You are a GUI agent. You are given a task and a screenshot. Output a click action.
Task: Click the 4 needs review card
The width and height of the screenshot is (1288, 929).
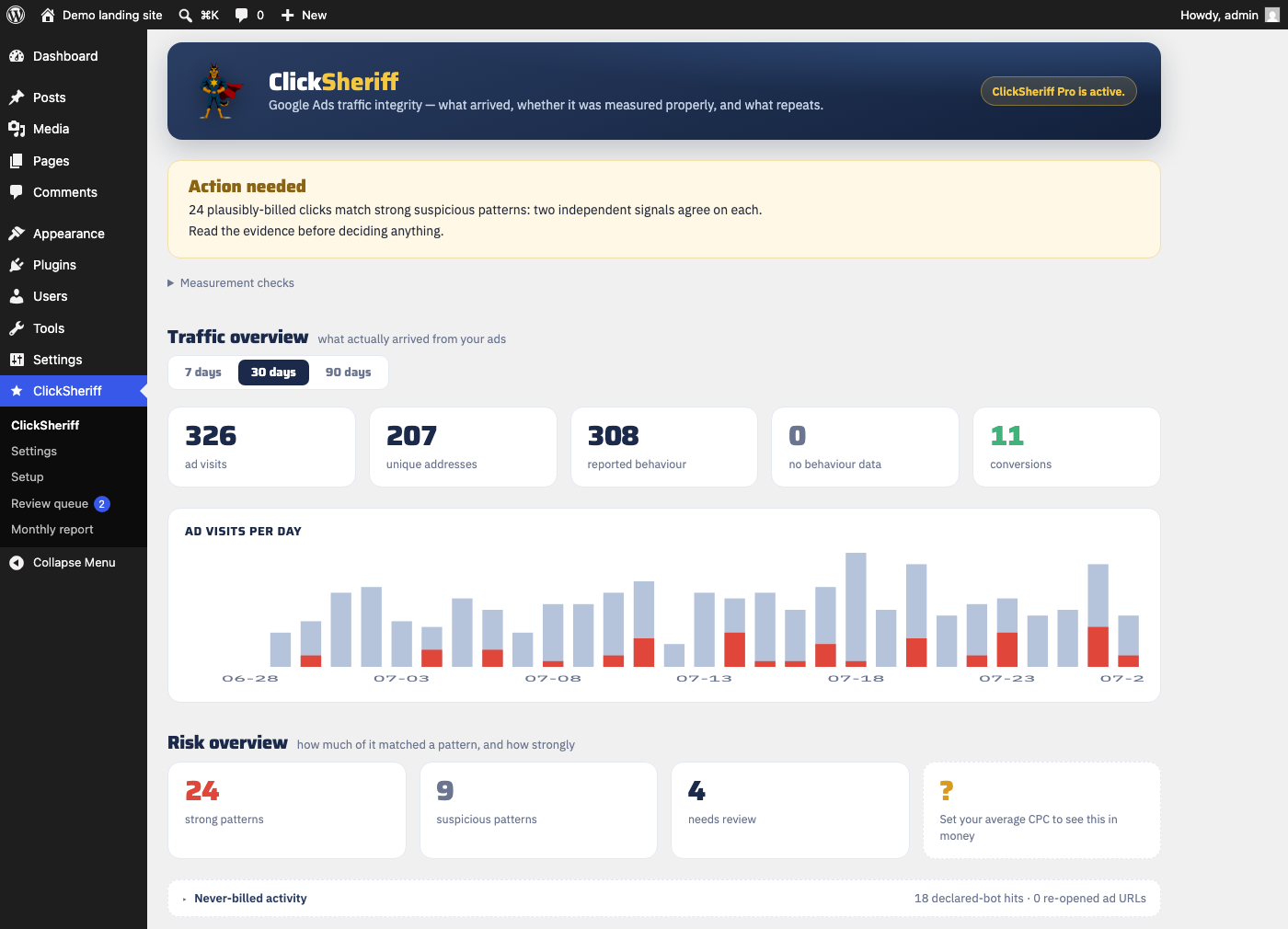tap(790, 810)
